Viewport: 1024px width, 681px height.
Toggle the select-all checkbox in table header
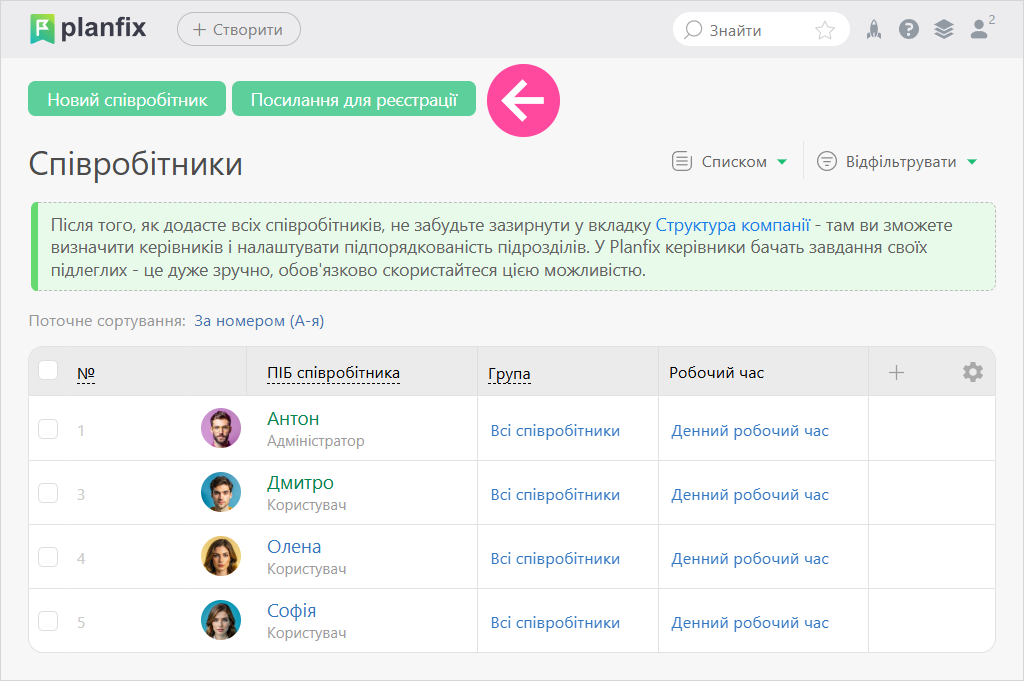[48, 371]
